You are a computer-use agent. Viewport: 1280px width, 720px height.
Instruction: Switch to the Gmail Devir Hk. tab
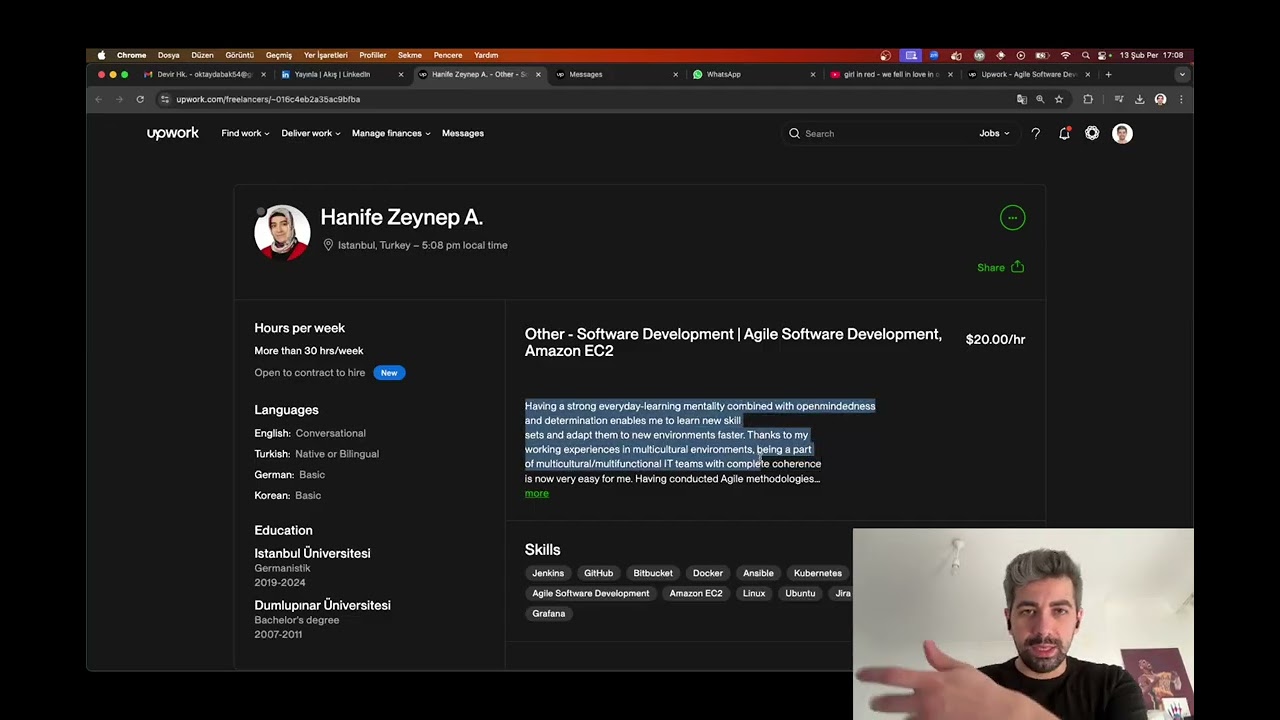(x=204, y=74)
